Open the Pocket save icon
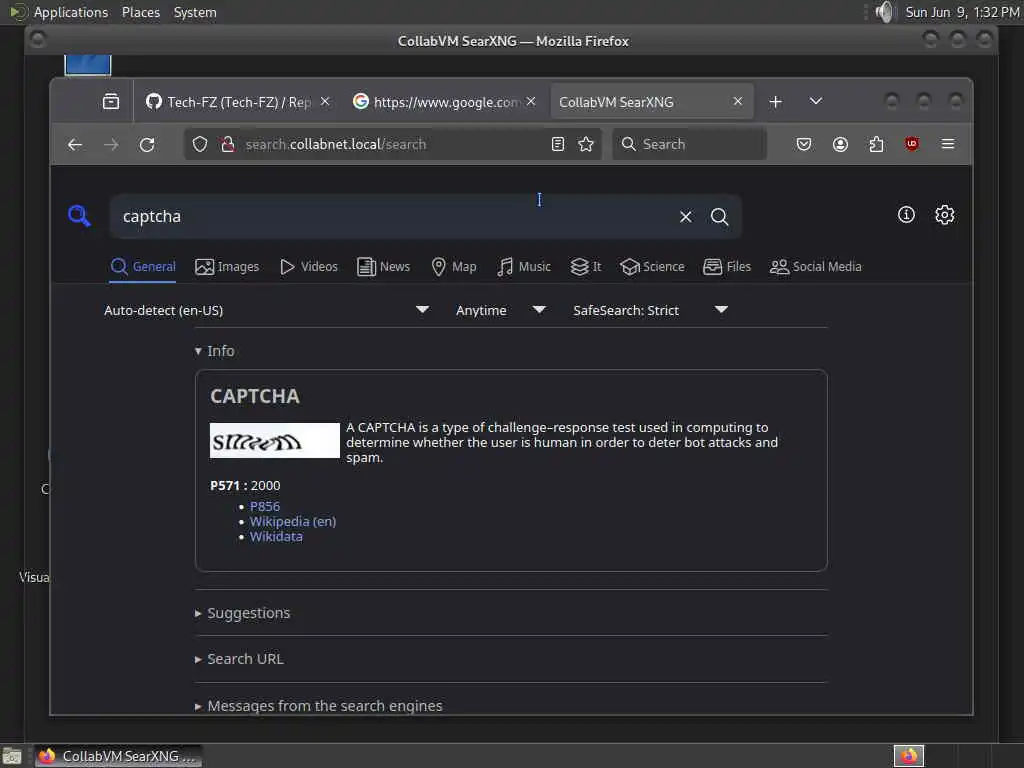The height and width of the screenshot is (768, 1024). point(804,144)
